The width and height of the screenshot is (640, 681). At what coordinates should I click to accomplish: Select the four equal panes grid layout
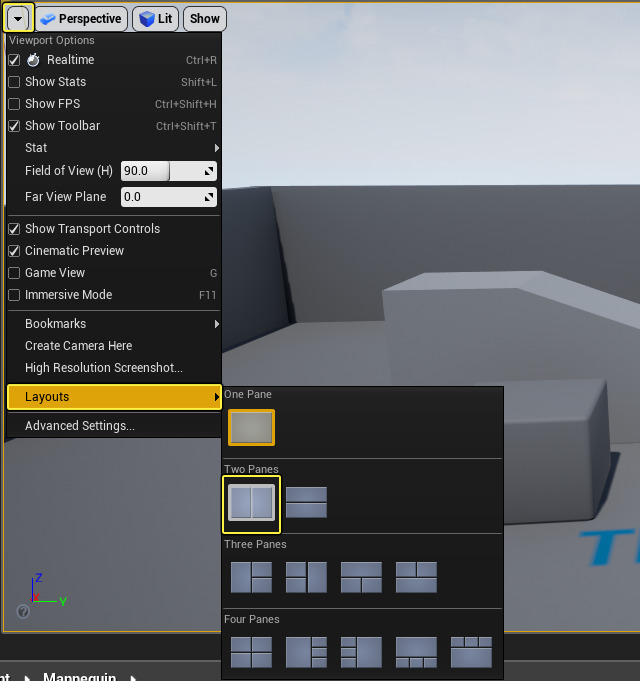(x=251, y=652)
